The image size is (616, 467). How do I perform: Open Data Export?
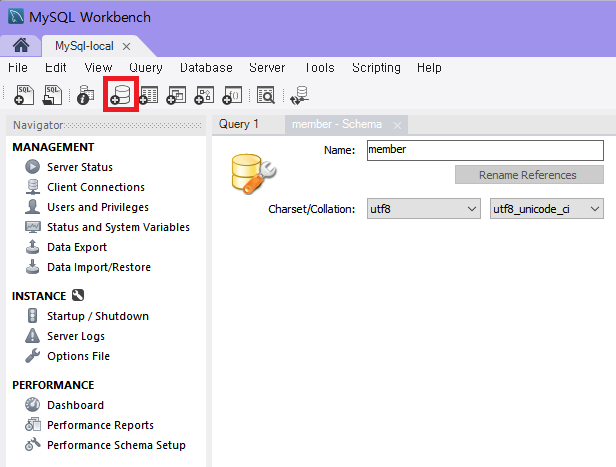pos(77,247)
